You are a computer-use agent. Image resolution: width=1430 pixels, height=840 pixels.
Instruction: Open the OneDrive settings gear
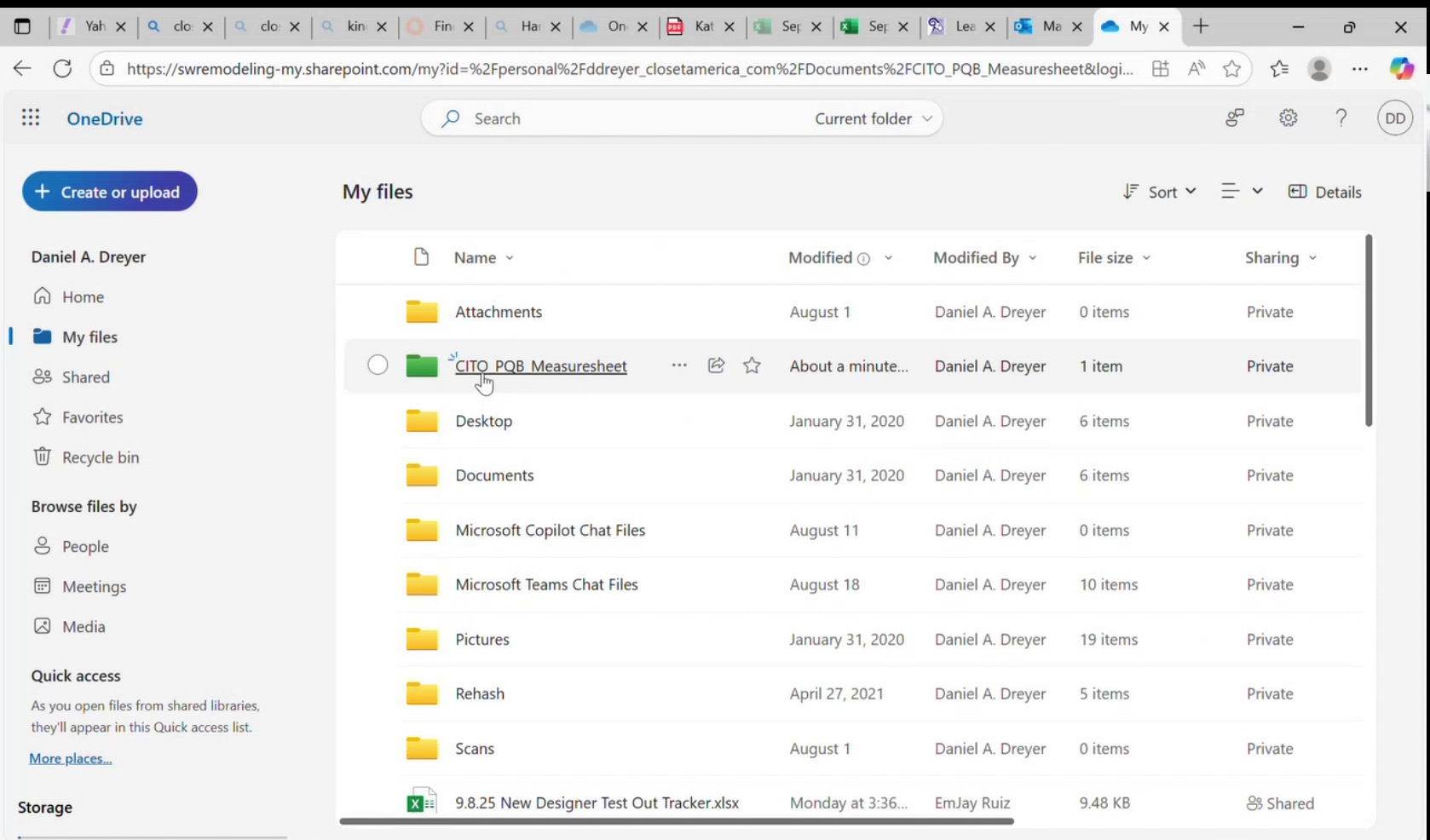pyautogui.click(x=1288, y=118)
